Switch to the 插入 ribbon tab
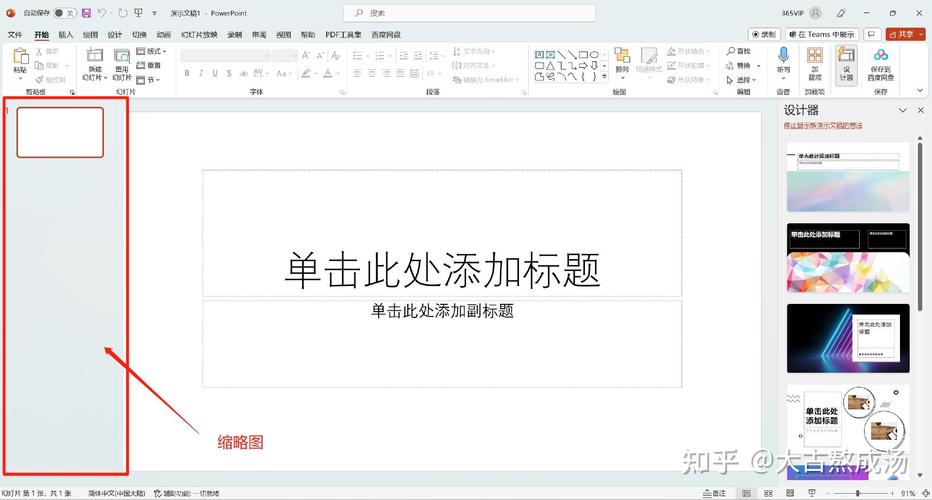 click(66, 34)
